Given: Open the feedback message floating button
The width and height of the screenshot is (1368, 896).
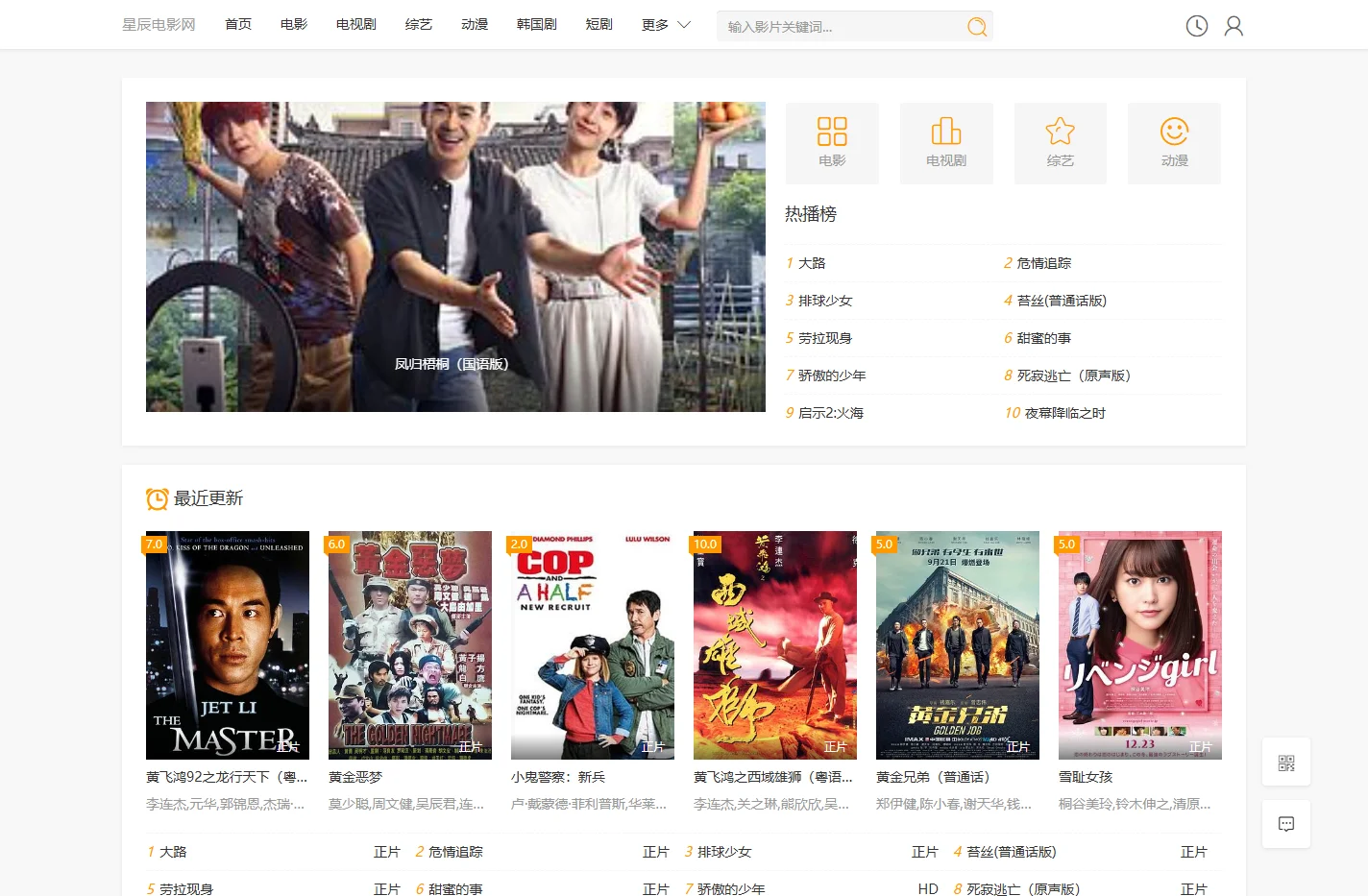Looking at the screenshot, I should pyautogui.click(x=1286, y=824).
